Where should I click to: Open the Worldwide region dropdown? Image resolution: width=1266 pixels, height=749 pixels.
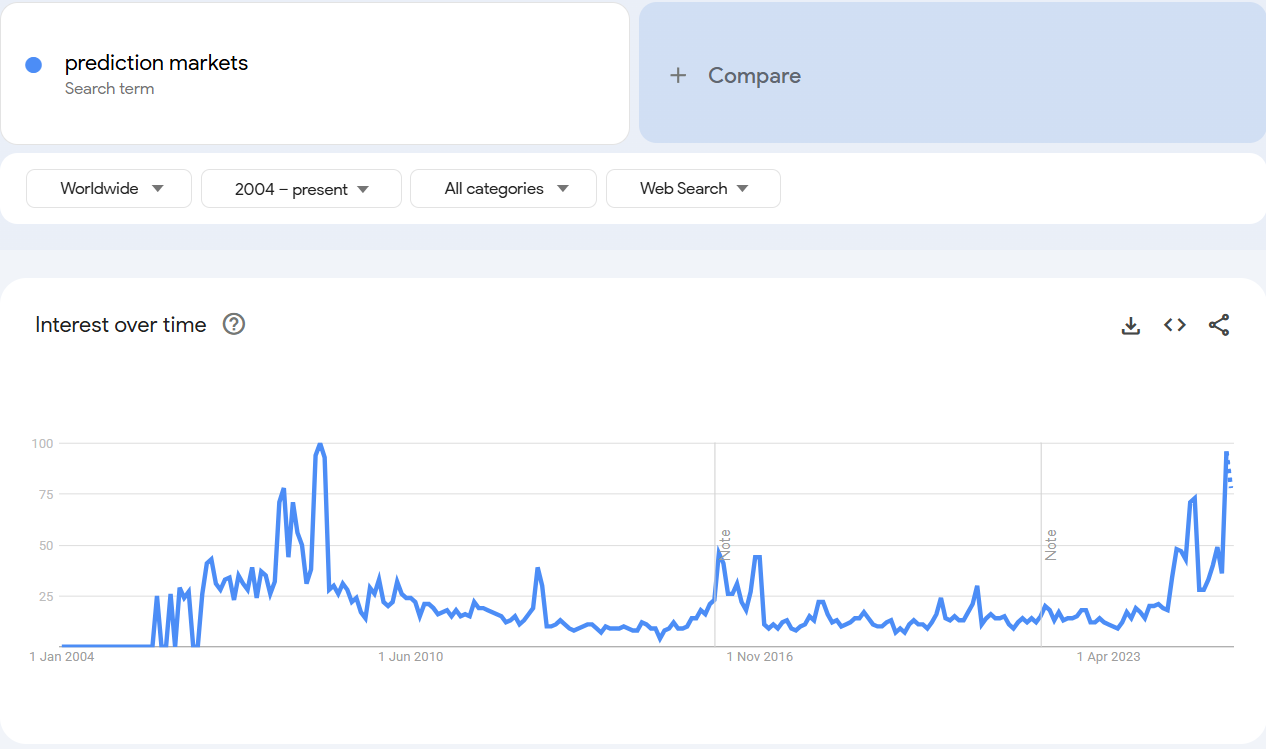109,188
